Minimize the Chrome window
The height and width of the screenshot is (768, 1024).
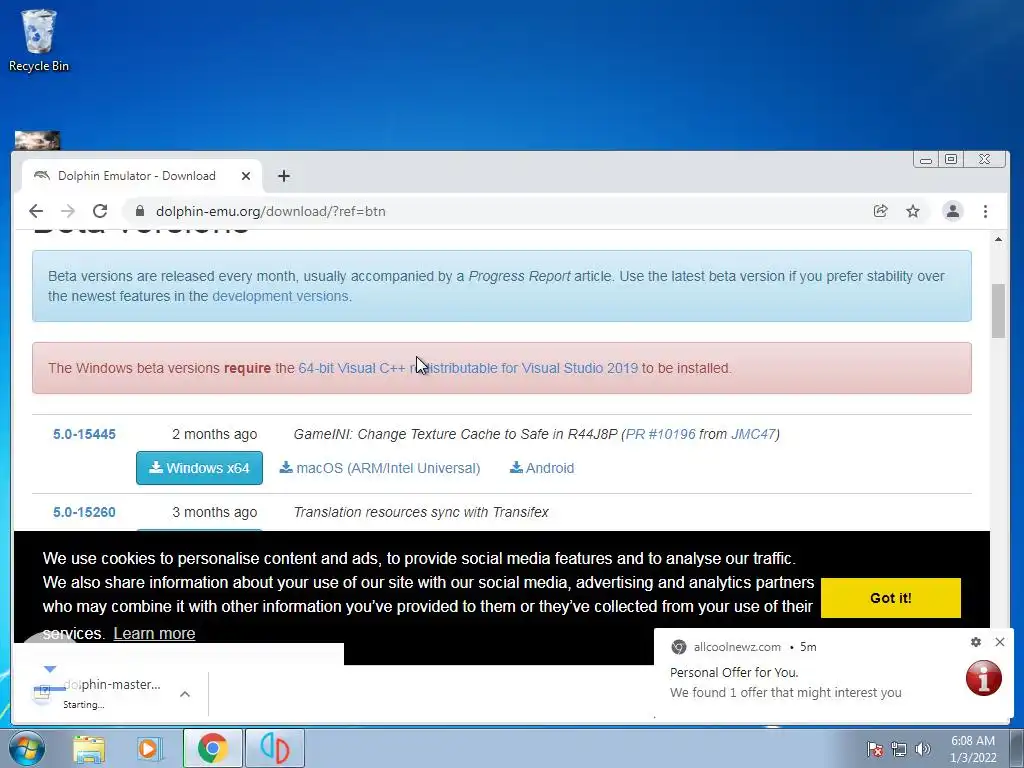click(925, 159)
